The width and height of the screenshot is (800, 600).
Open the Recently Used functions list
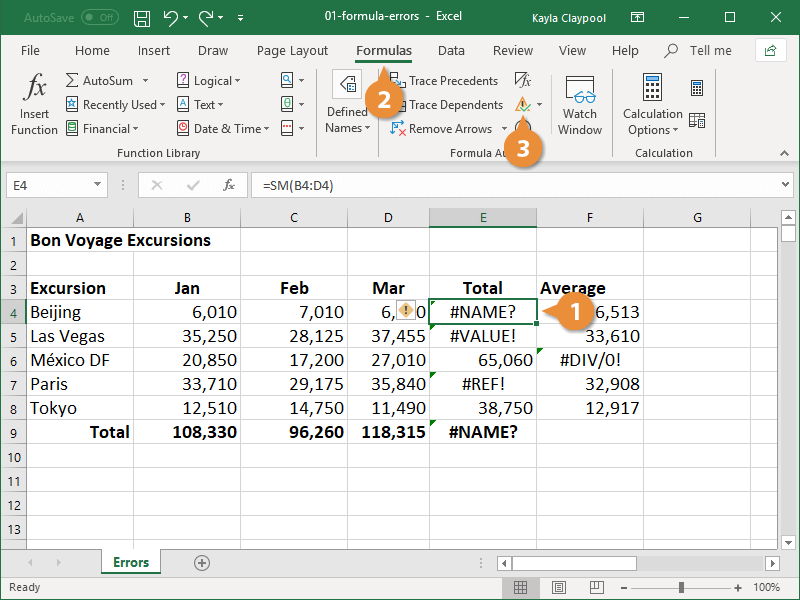pos(115,105)
